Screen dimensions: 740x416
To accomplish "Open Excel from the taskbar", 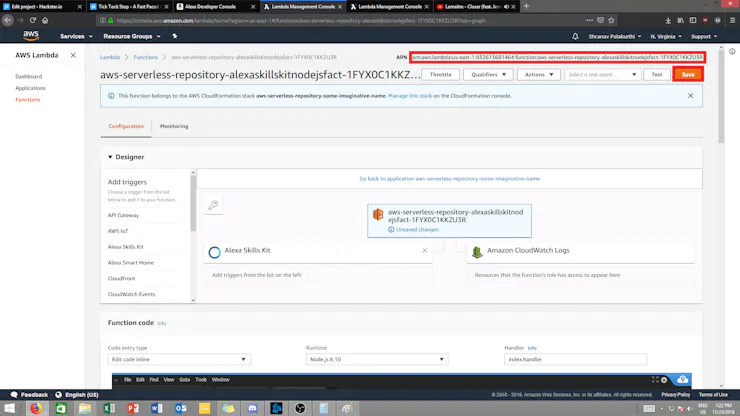I will [x=109, y=408].
